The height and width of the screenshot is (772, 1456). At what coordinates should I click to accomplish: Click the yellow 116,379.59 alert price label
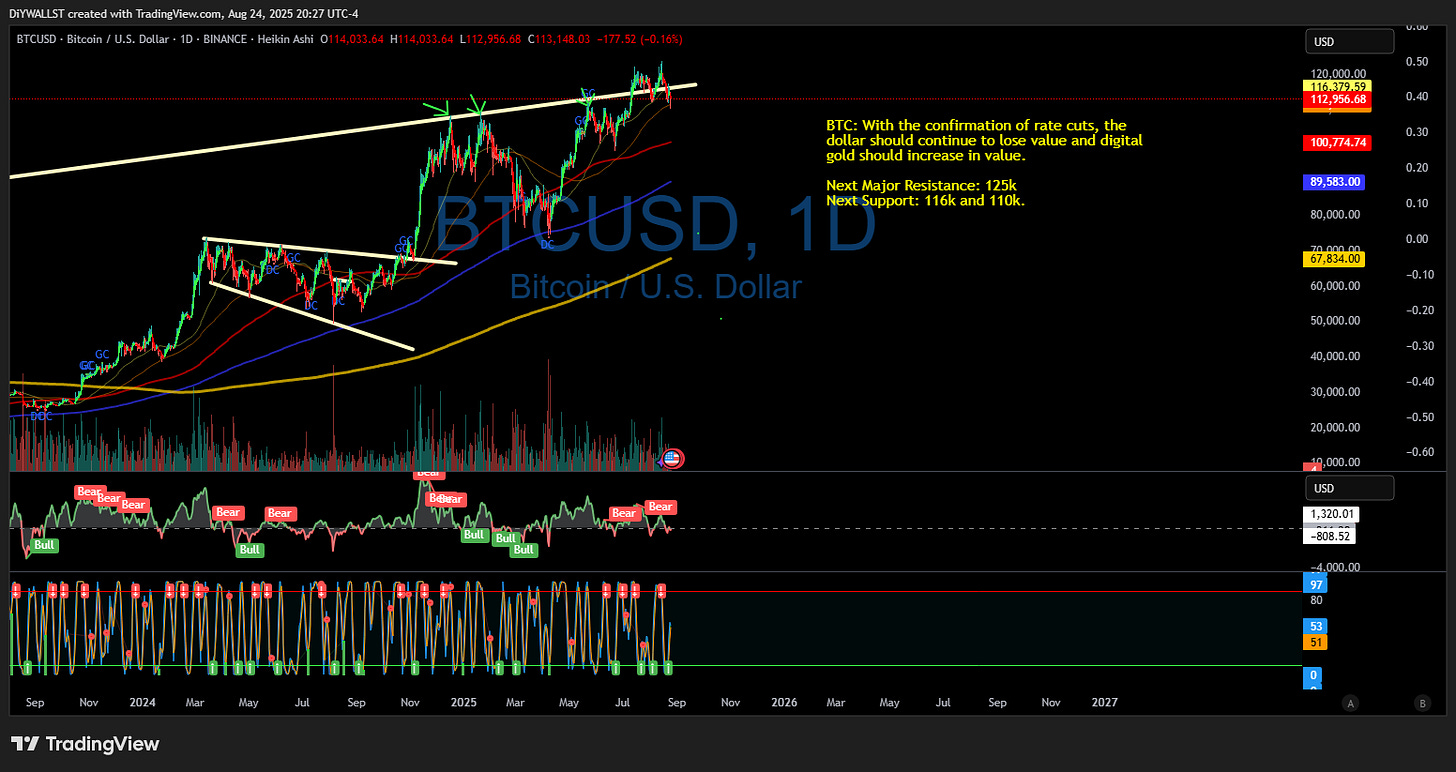tap(1336, 87)
